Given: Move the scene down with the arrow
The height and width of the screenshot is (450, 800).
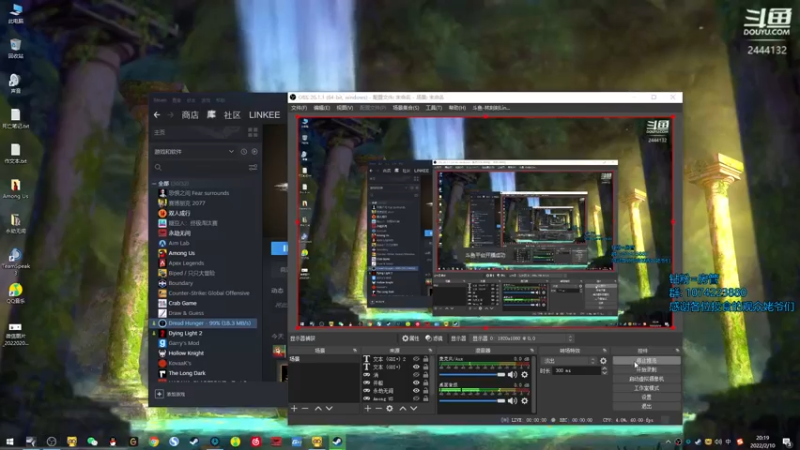Looking at the screenshot, I should tap(329, 409).
